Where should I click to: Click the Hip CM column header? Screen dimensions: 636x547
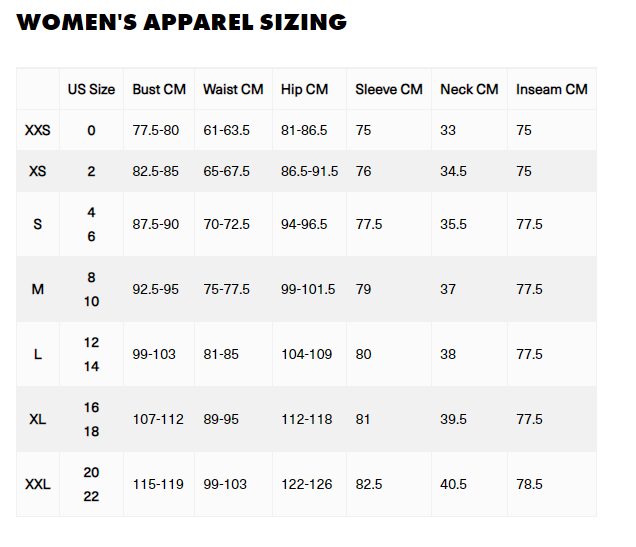coord(304,90)
